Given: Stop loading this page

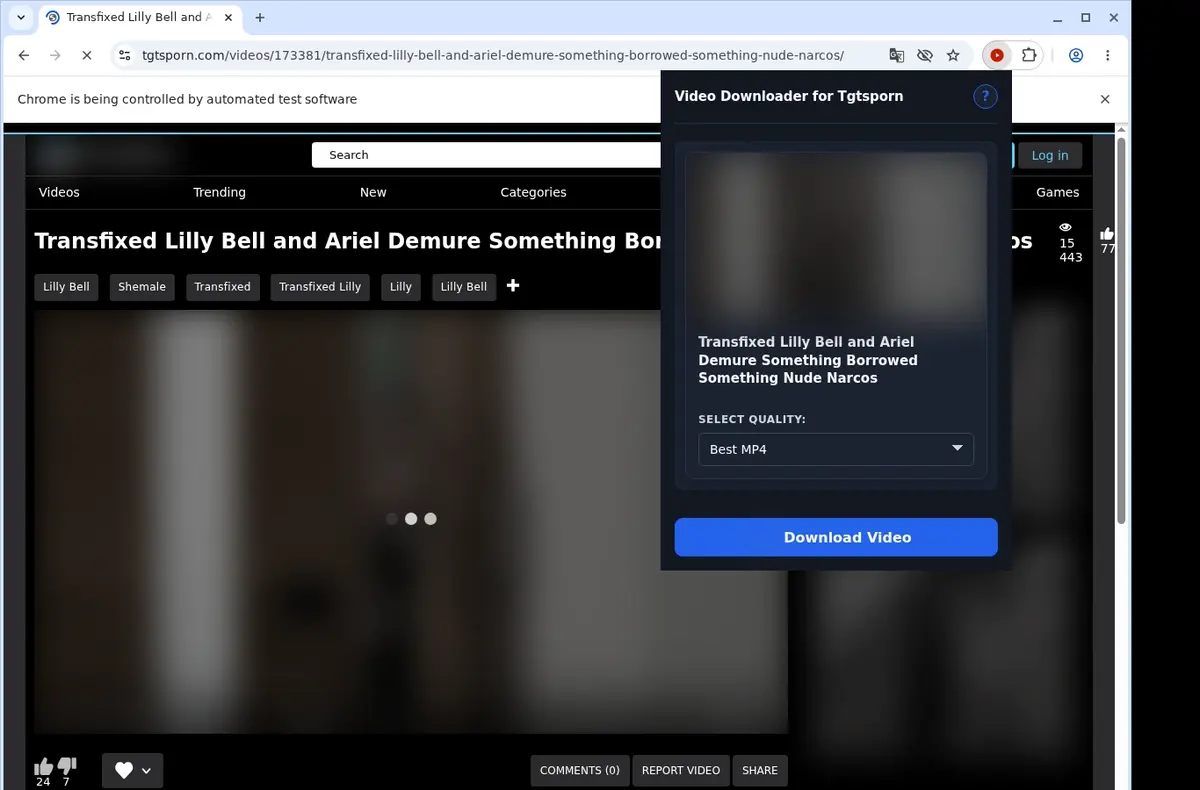Looking at the screenshot, I should [86, 56].
